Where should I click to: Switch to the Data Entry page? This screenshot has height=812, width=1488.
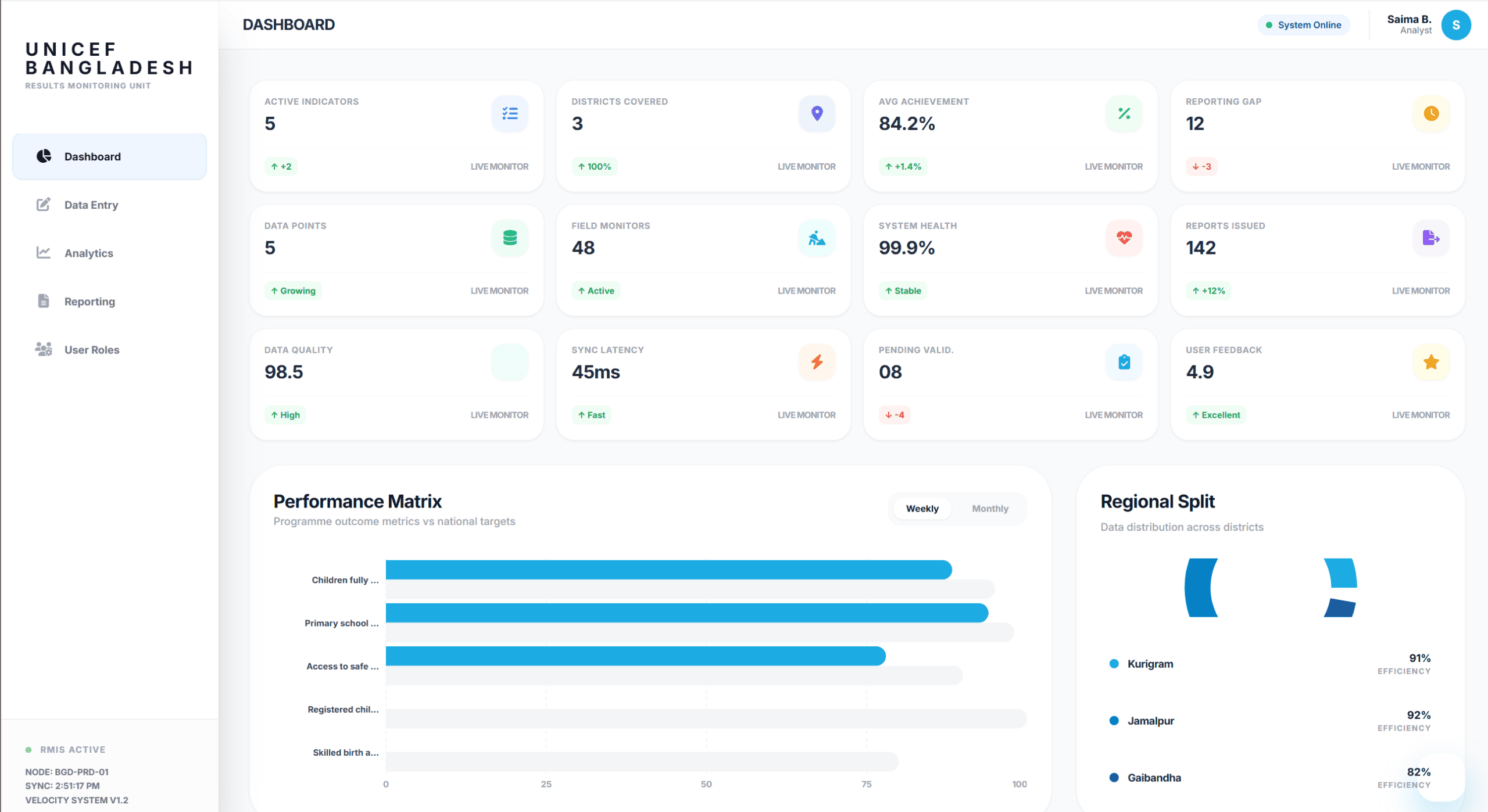pyautogui.click(x=91, y=205)
